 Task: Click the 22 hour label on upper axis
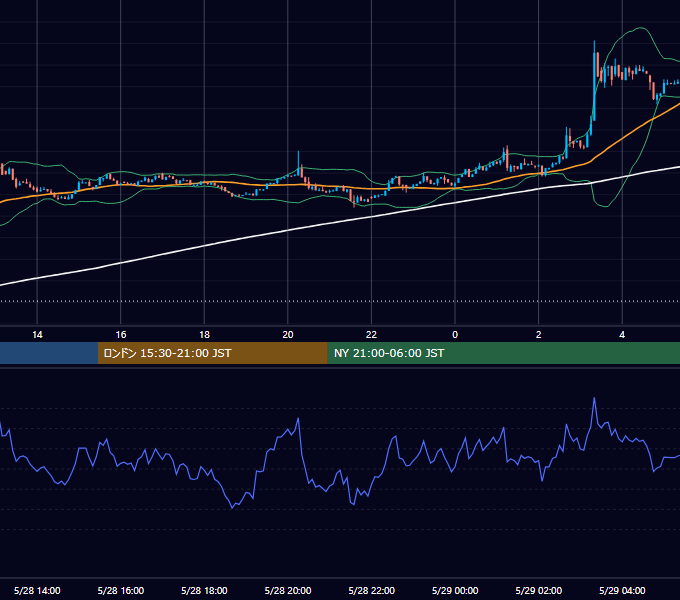click(371, 335)
